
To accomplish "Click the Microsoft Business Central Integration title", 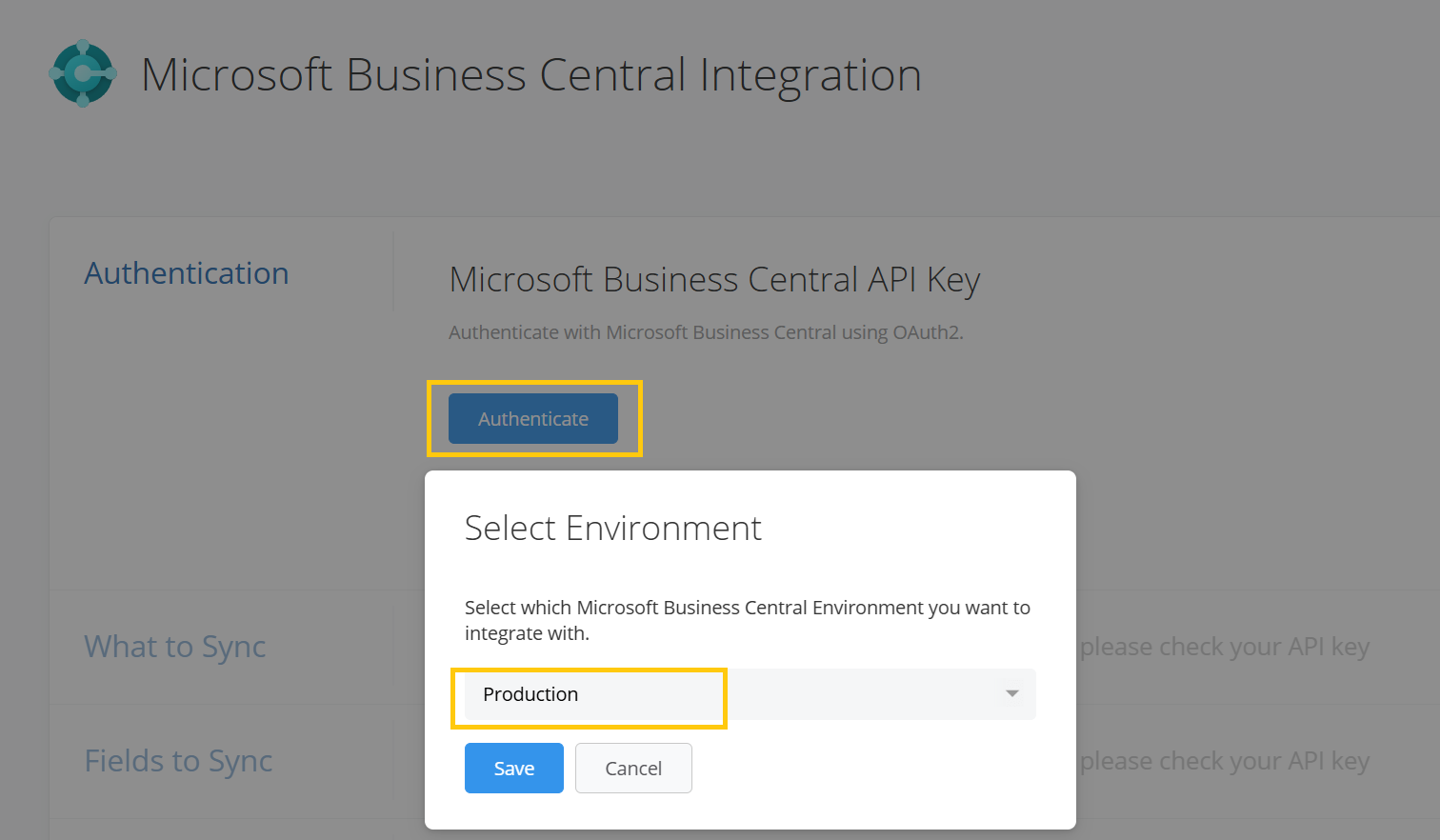I will (x=531, y=74).
